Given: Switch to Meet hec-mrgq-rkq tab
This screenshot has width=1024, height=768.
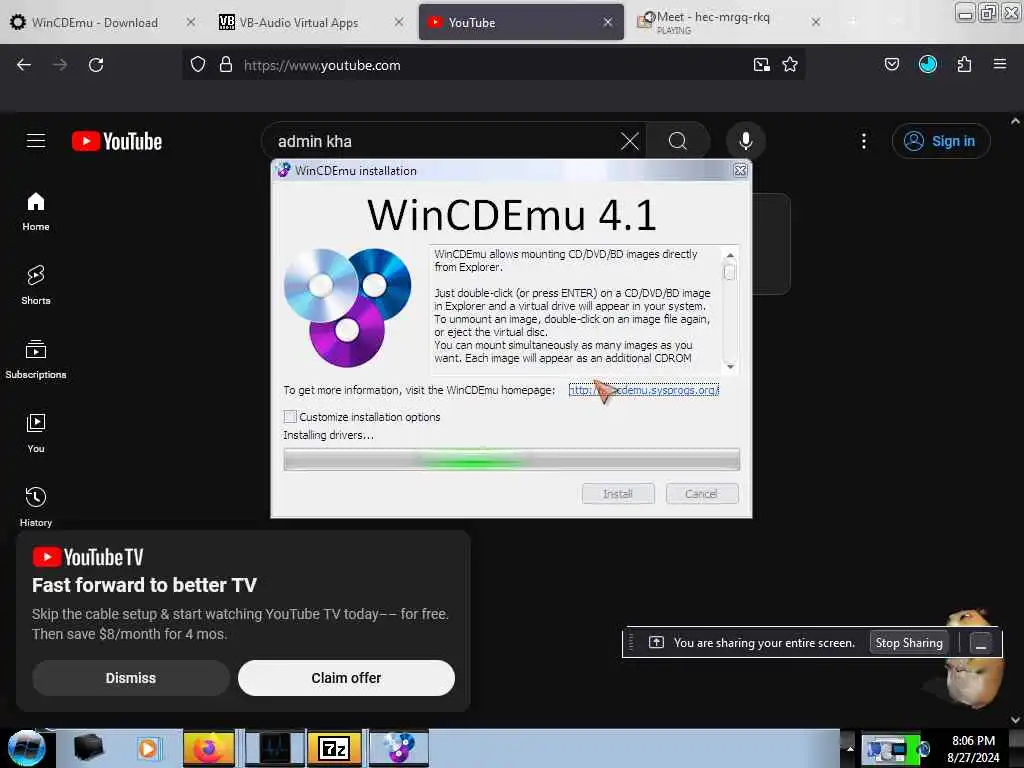Looking at the screenshot, I should click(x=713, y=22).
